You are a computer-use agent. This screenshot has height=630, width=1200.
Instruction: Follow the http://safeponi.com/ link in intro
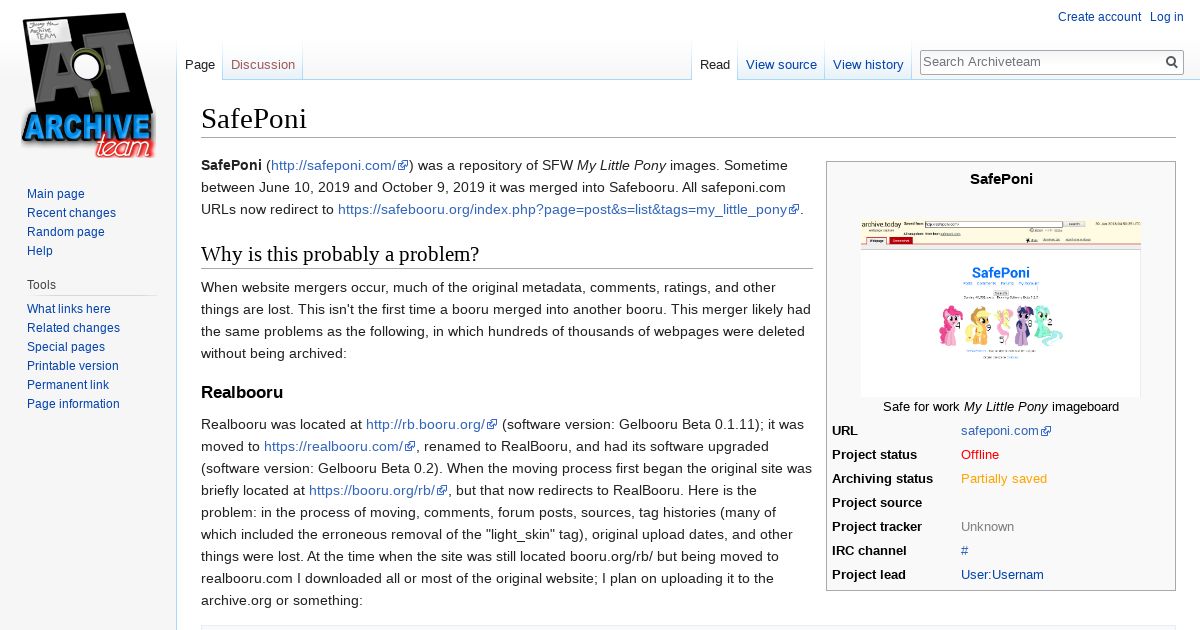click(339, 165)
